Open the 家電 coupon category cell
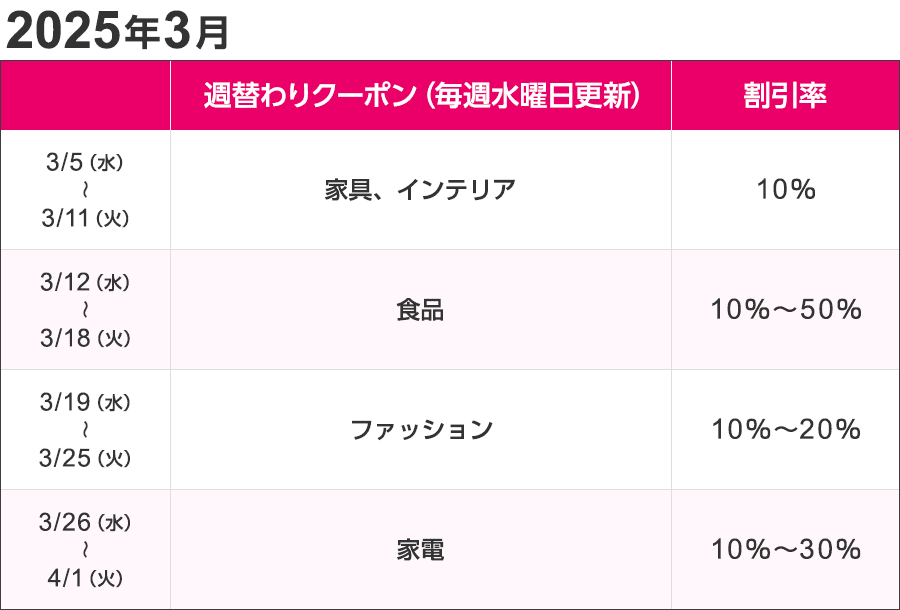The image size is (900, 610). (421, 550)
